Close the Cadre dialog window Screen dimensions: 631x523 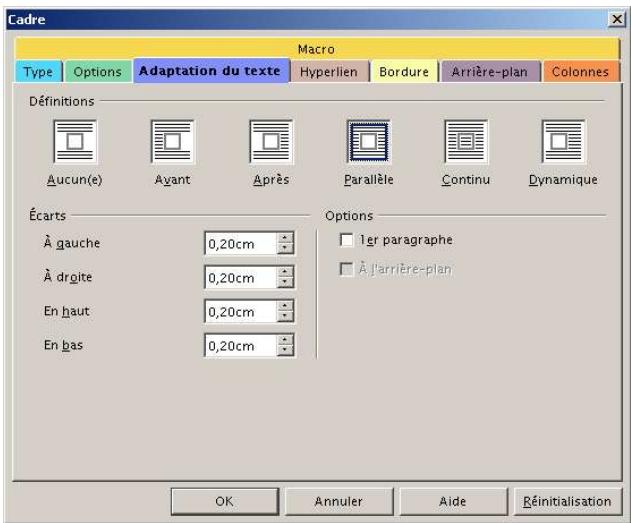click(x=617, y=19)
